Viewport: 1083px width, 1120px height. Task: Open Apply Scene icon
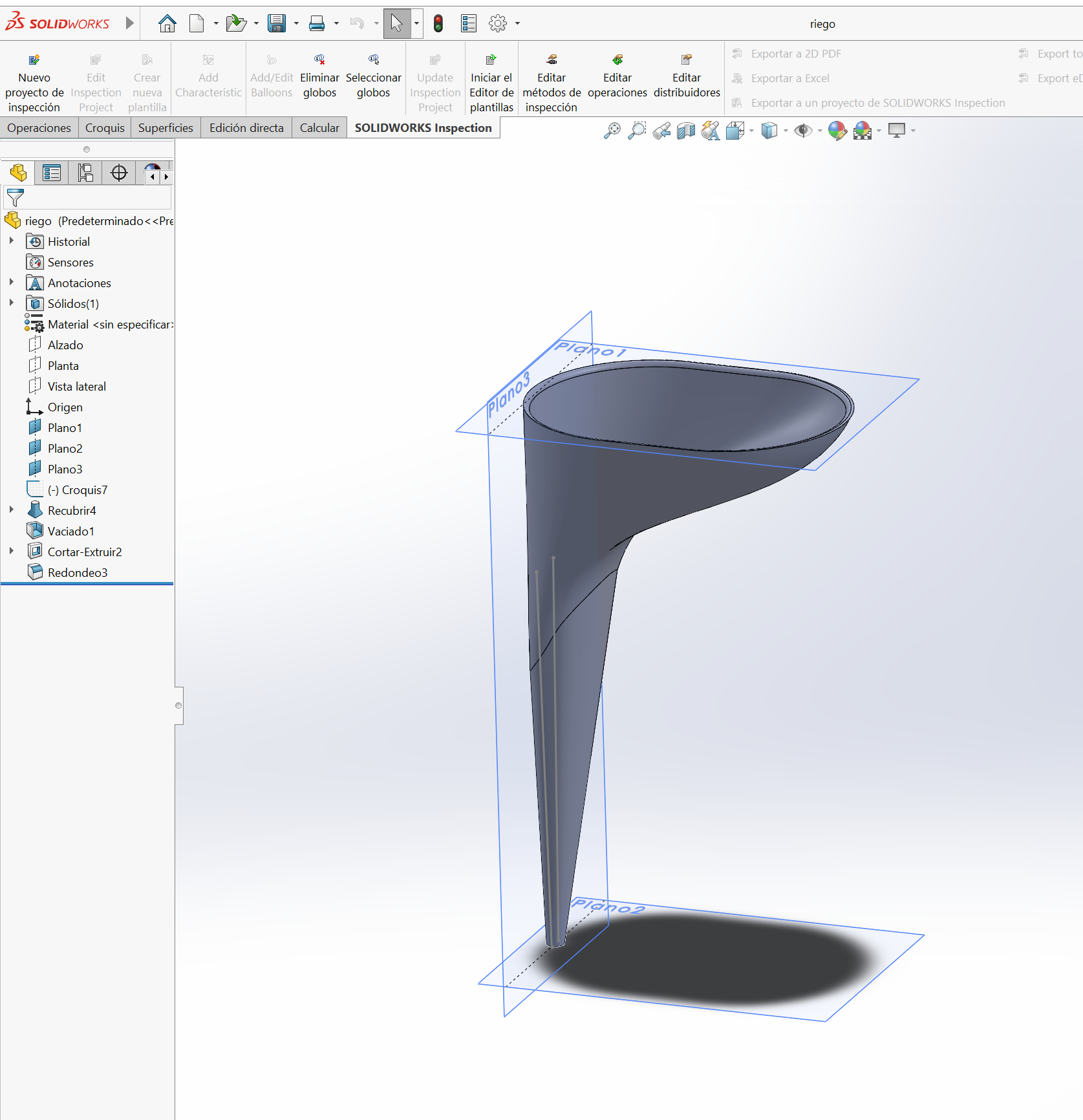pos(863,131)
